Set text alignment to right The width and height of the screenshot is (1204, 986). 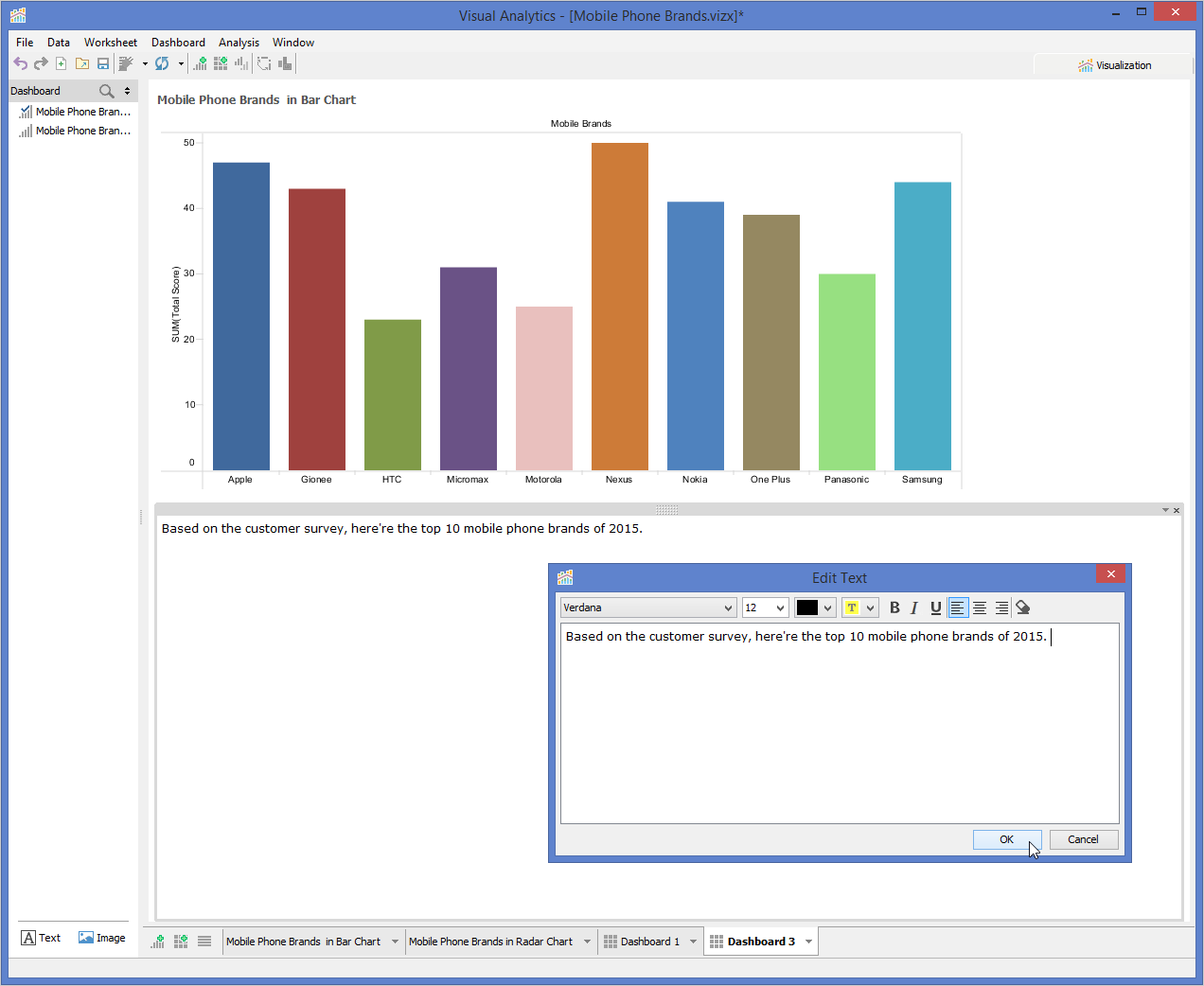(1001, 607)
